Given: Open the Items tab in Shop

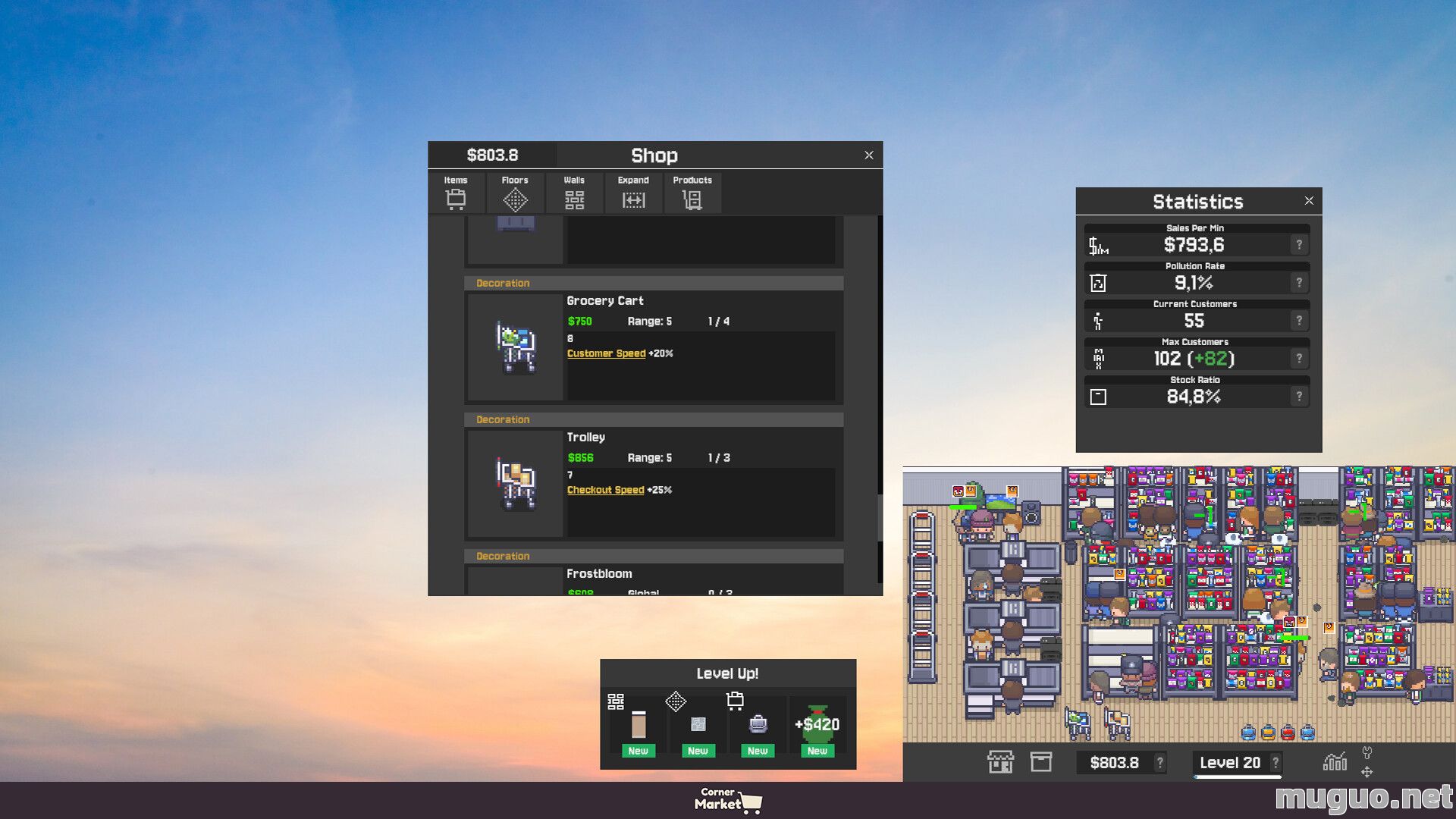Looking at the screenshot, I should [456, 193].
